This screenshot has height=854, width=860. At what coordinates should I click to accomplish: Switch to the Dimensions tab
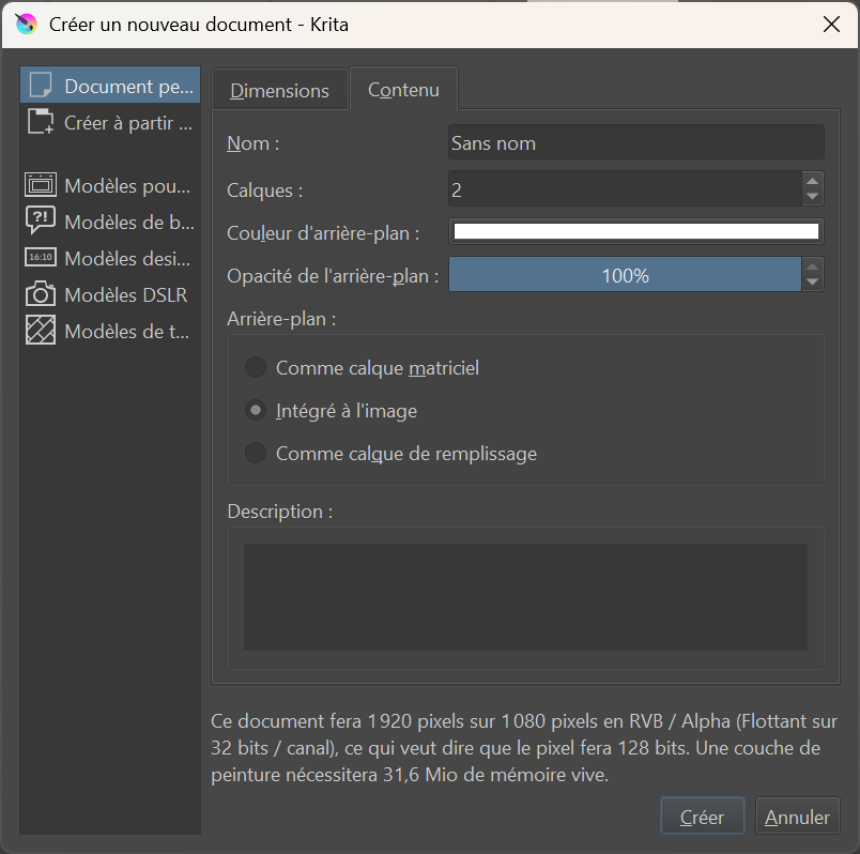click(279, 91)
